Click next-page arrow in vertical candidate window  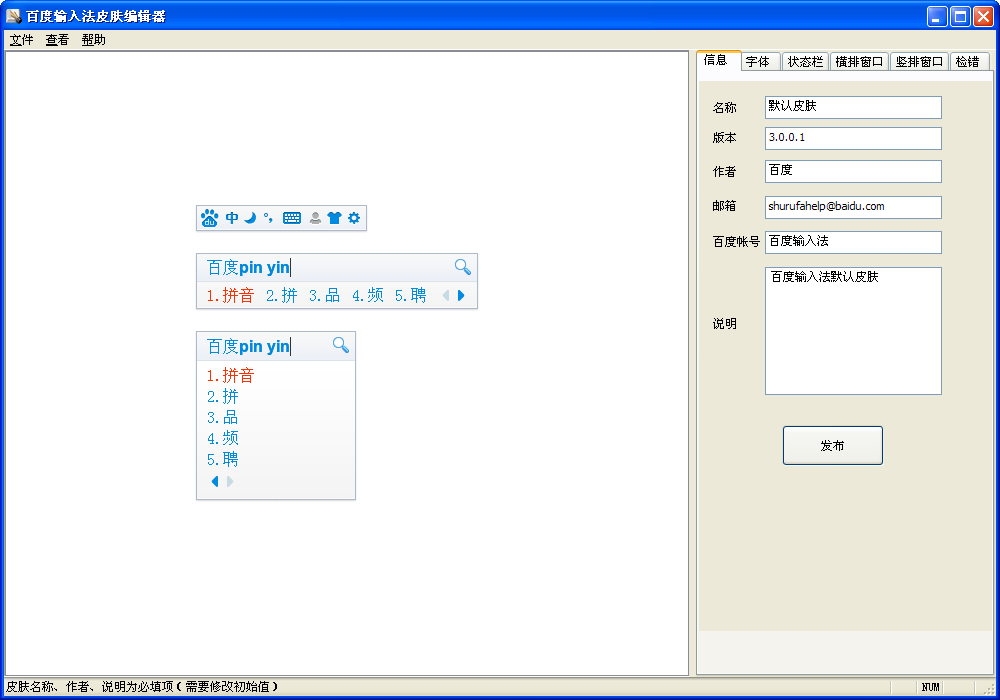pos(230,481)
